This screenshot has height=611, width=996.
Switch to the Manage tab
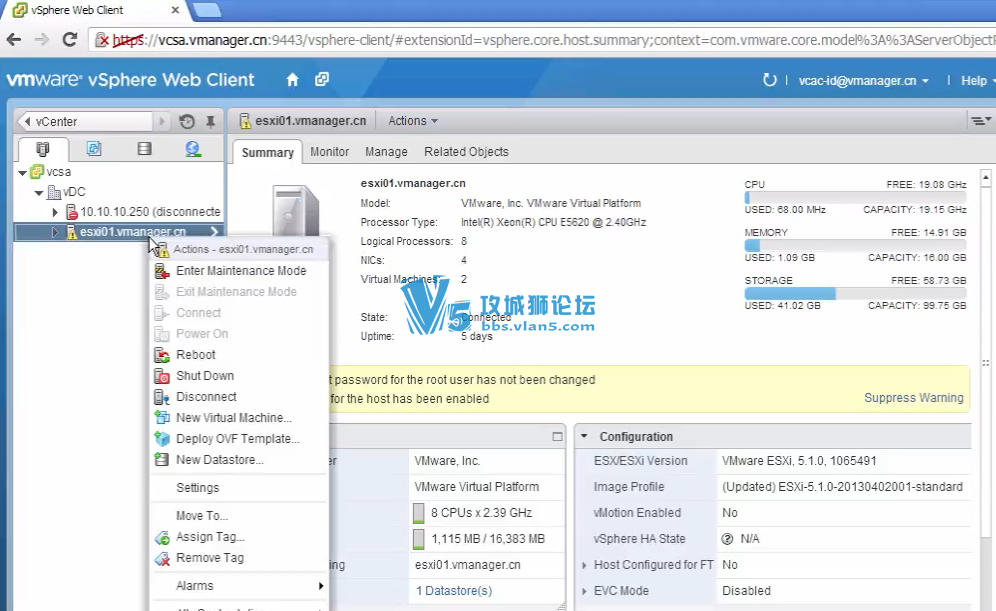click(x=386, y=152)
